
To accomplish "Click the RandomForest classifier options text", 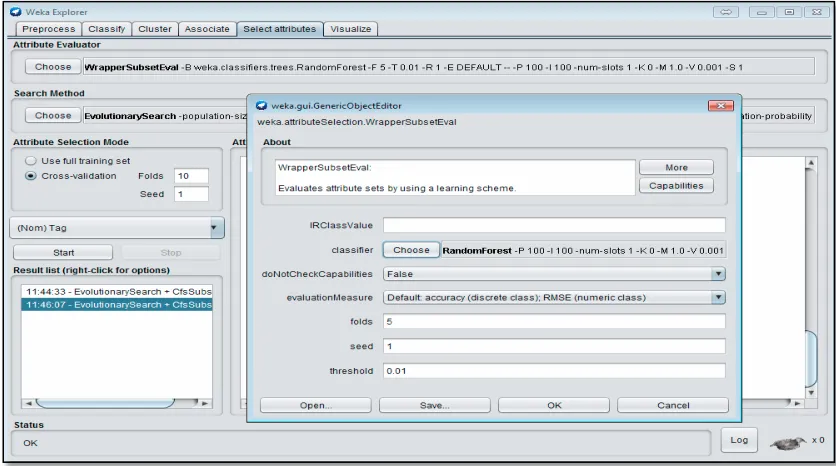I will tap(583, 251).
